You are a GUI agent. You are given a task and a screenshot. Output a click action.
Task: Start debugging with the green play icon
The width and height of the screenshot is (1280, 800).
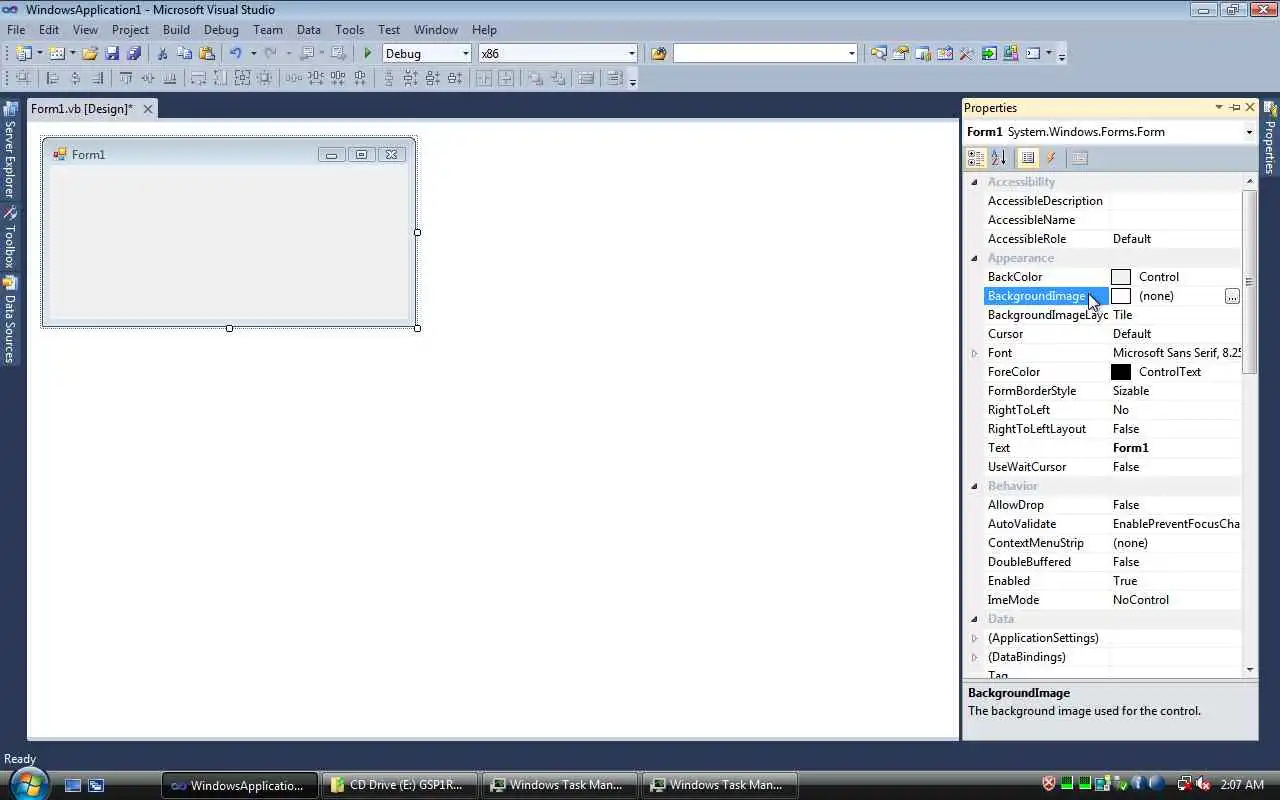click(x=367, y=54)
